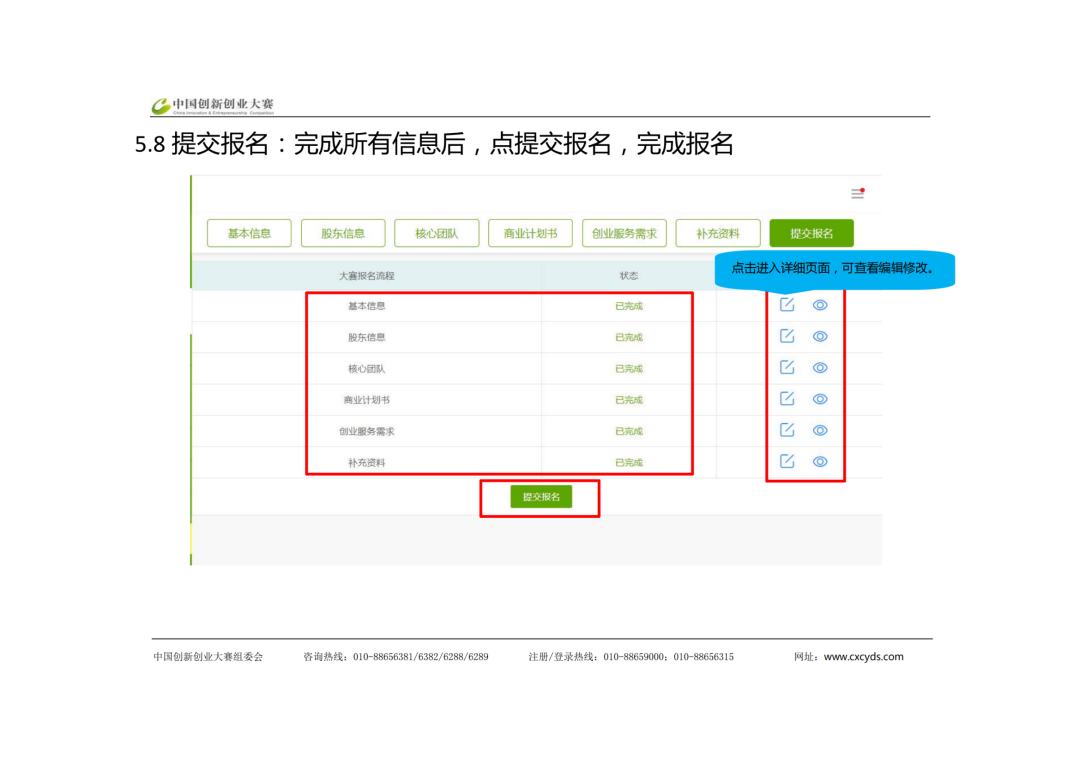
Task: Click the edit icon for 基本信息 row
Action: tap(787, 305)
